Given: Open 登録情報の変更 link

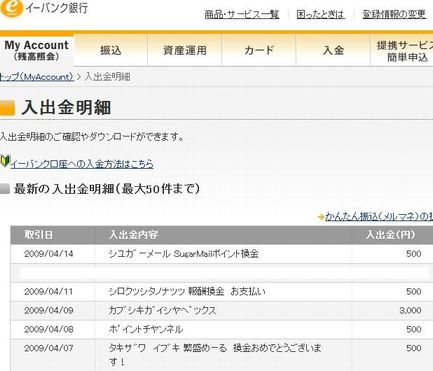Looking at the screenshot, I should (394, 14).
